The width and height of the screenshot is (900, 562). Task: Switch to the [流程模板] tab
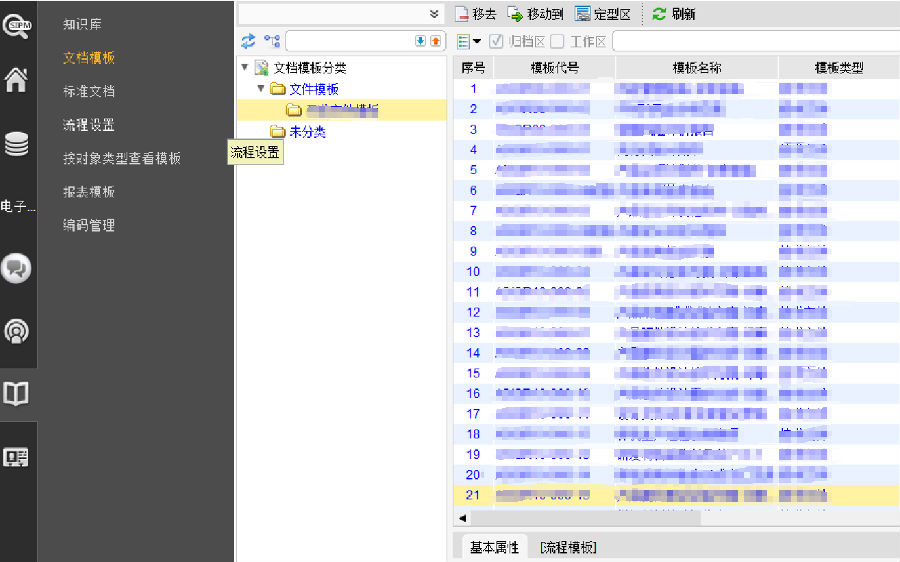coord(568,548)
